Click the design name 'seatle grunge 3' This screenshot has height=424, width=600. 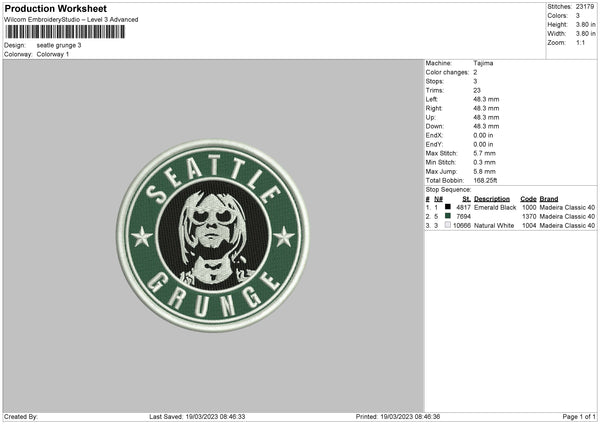coord(59,45)
